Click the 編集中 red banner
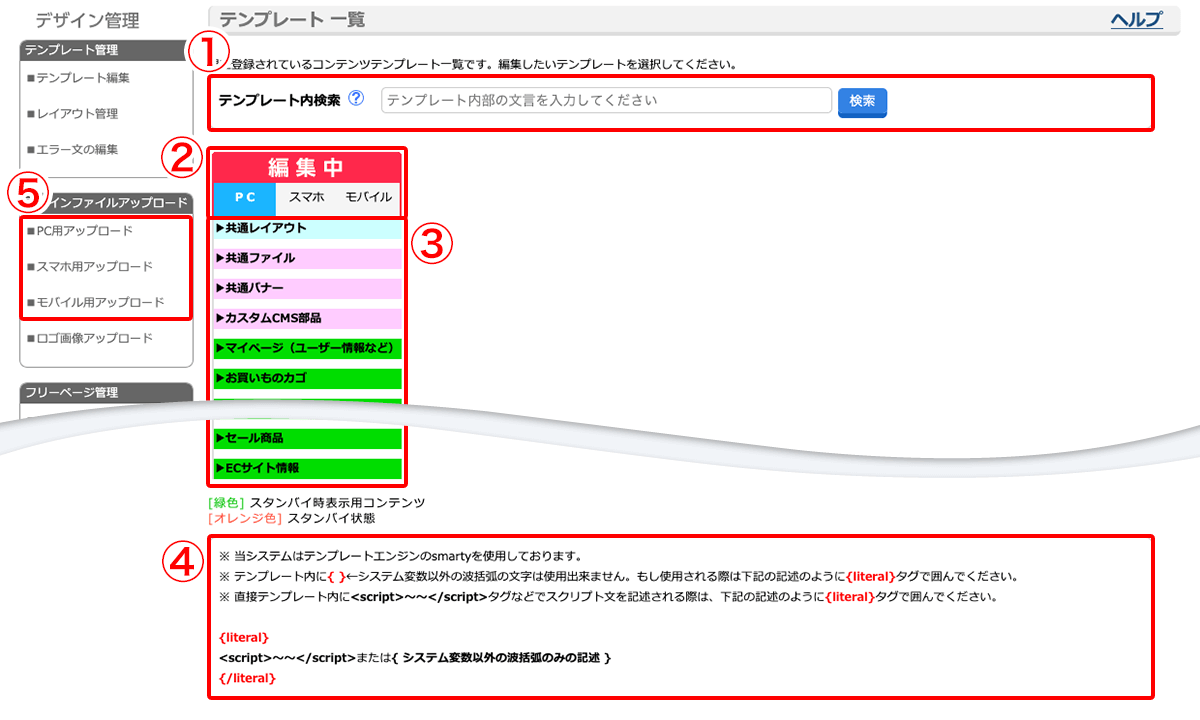 click(306, 166)
